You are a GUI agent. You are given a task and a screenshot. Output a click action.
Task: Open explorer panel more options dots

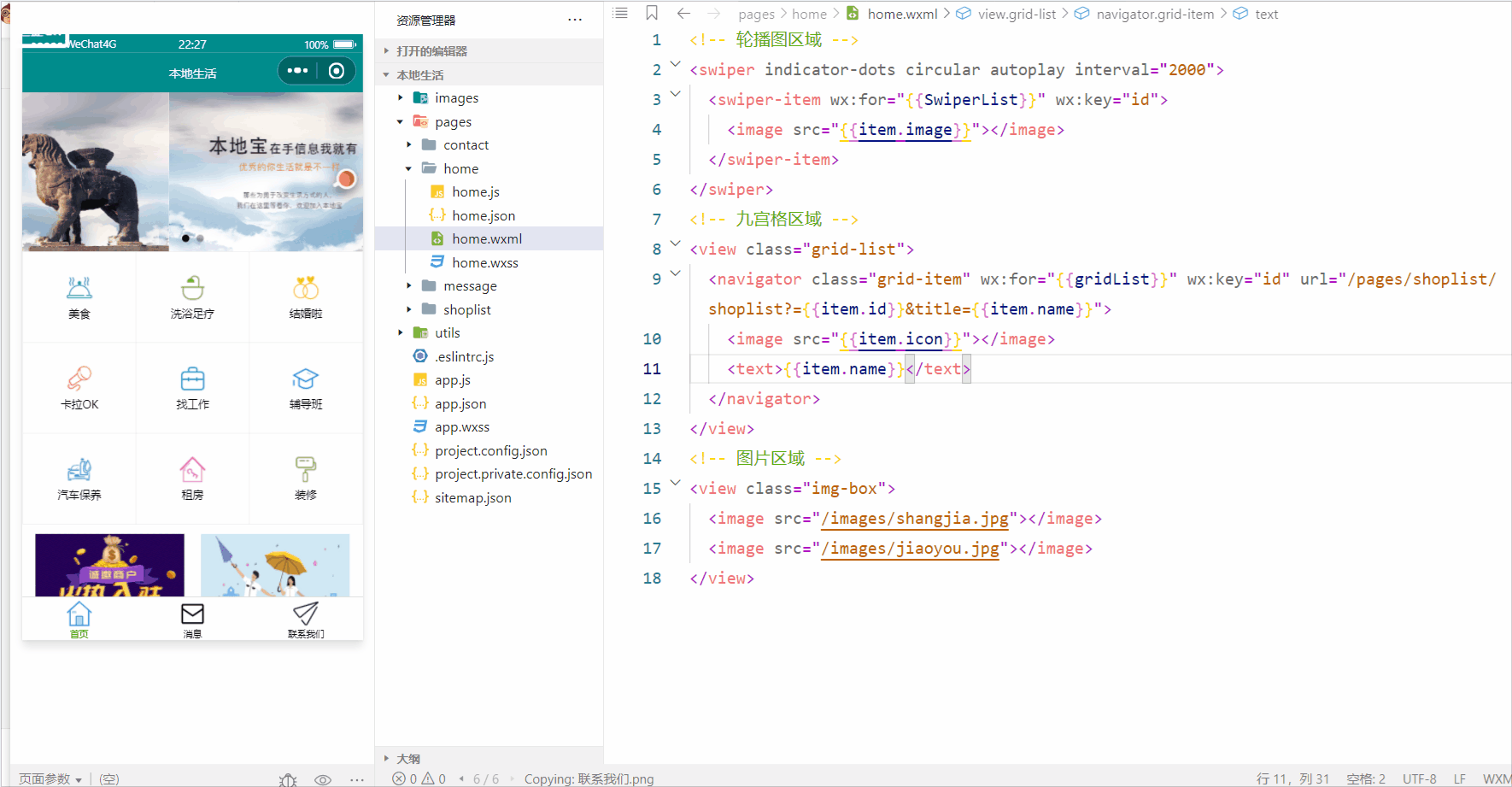pos(575,20)
